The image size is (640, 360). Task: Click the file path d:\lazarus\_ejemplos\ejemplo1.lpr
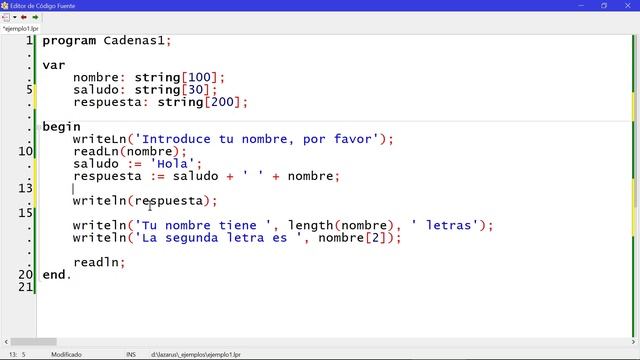[x=196, y=355]
